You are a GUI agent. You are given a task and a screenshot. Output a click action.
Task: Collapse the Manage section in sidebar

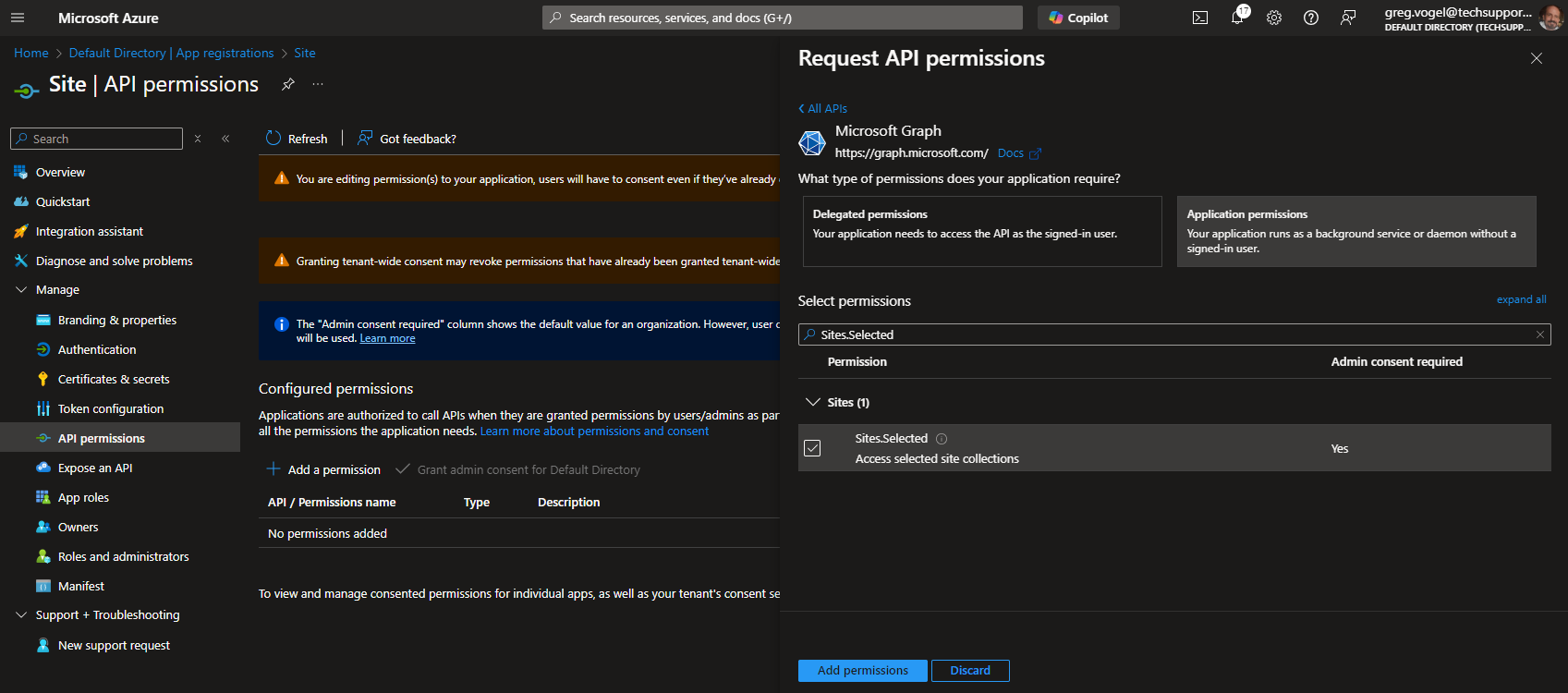(21, 289)
